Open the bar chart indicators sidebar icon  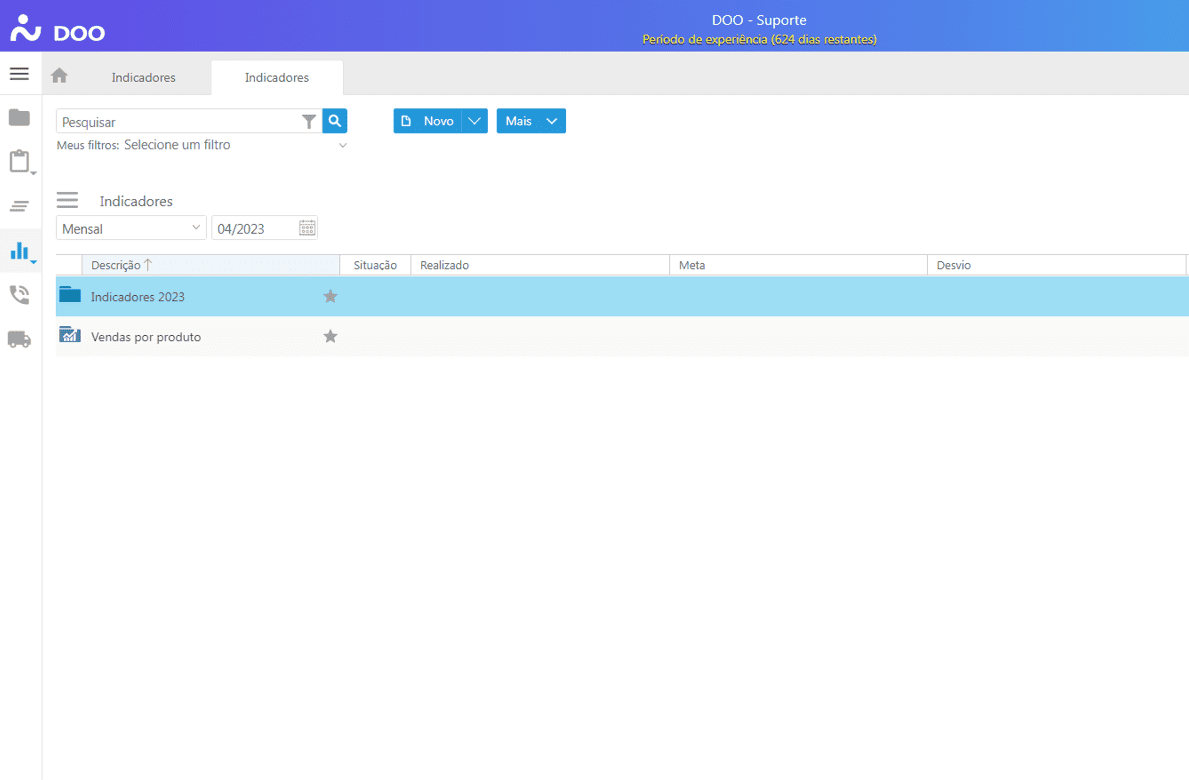pos(19,251)
